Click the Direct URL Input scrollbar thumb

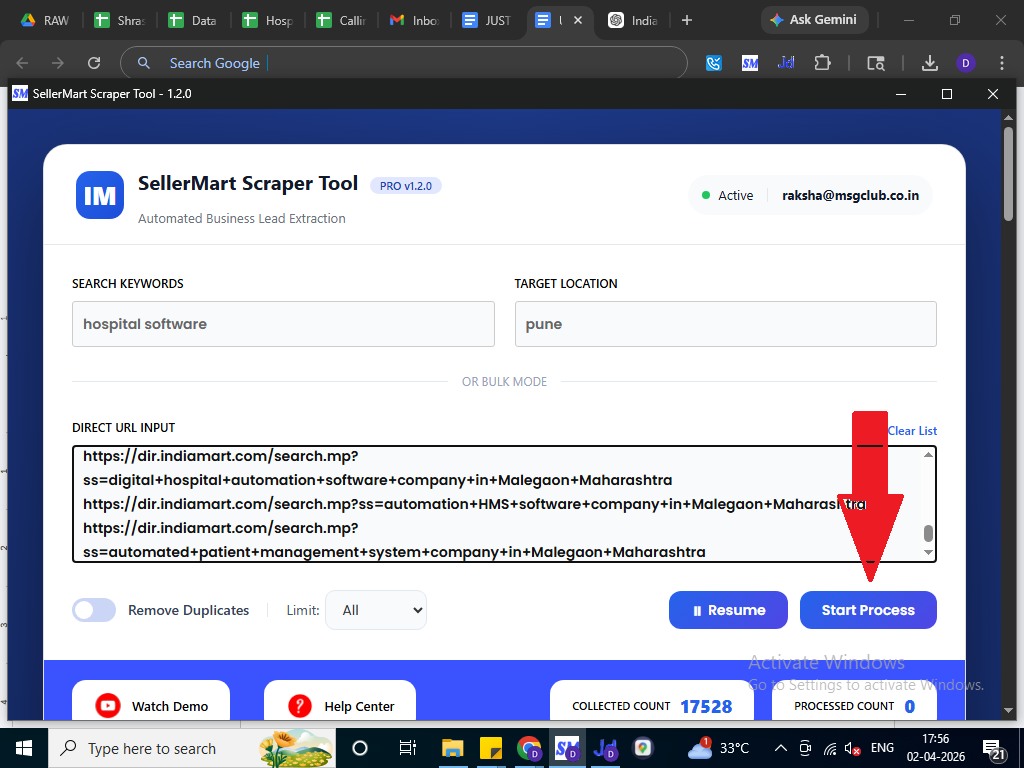[928, 533]
